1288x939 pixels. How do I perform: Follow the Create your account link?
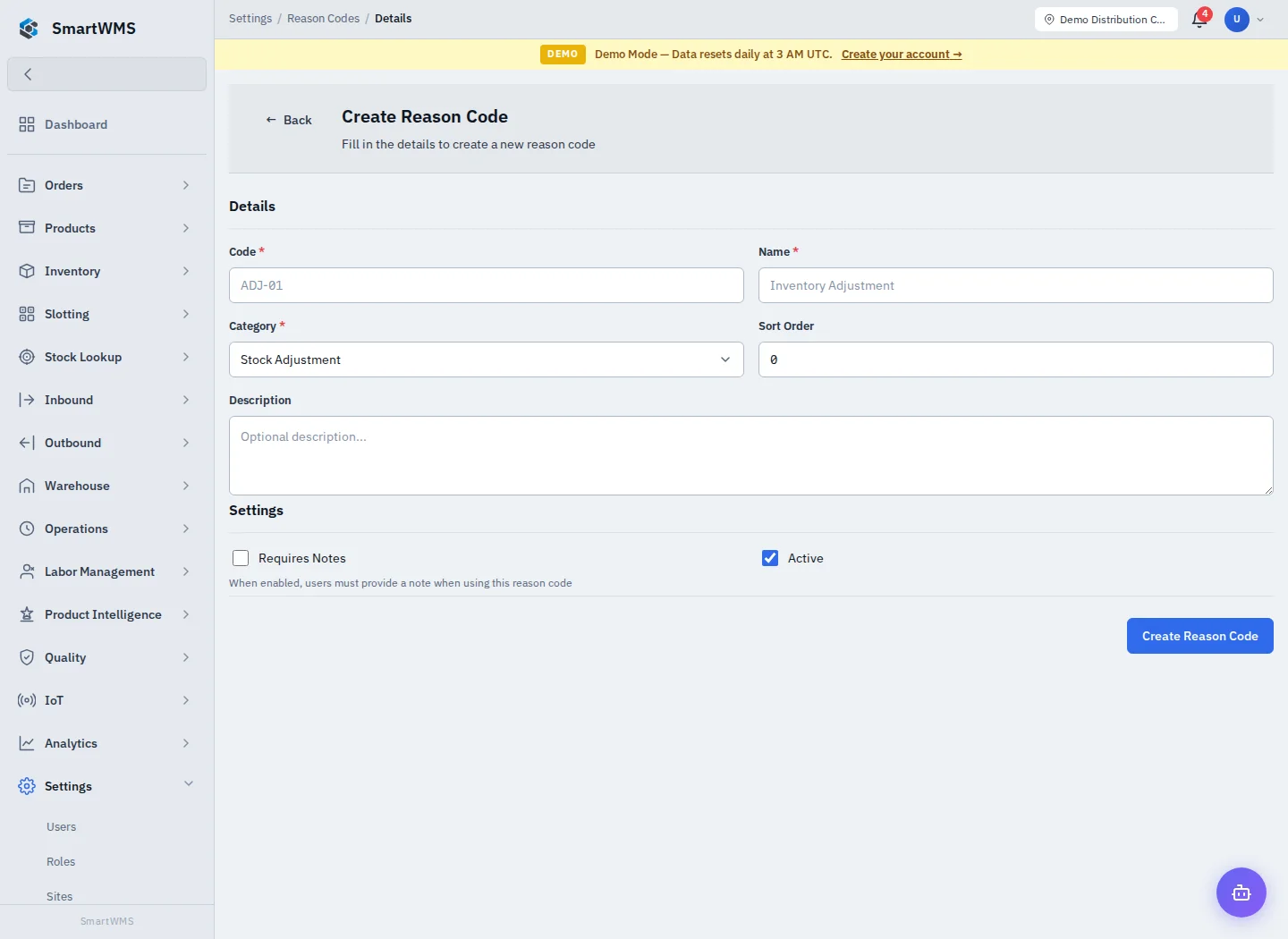(x=902, y=55)
